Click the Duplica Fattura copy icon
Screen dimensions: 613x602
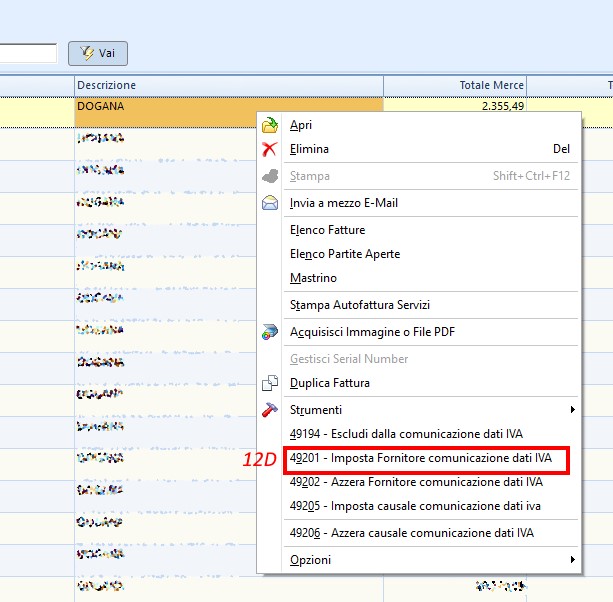click(x=270, y=383)
